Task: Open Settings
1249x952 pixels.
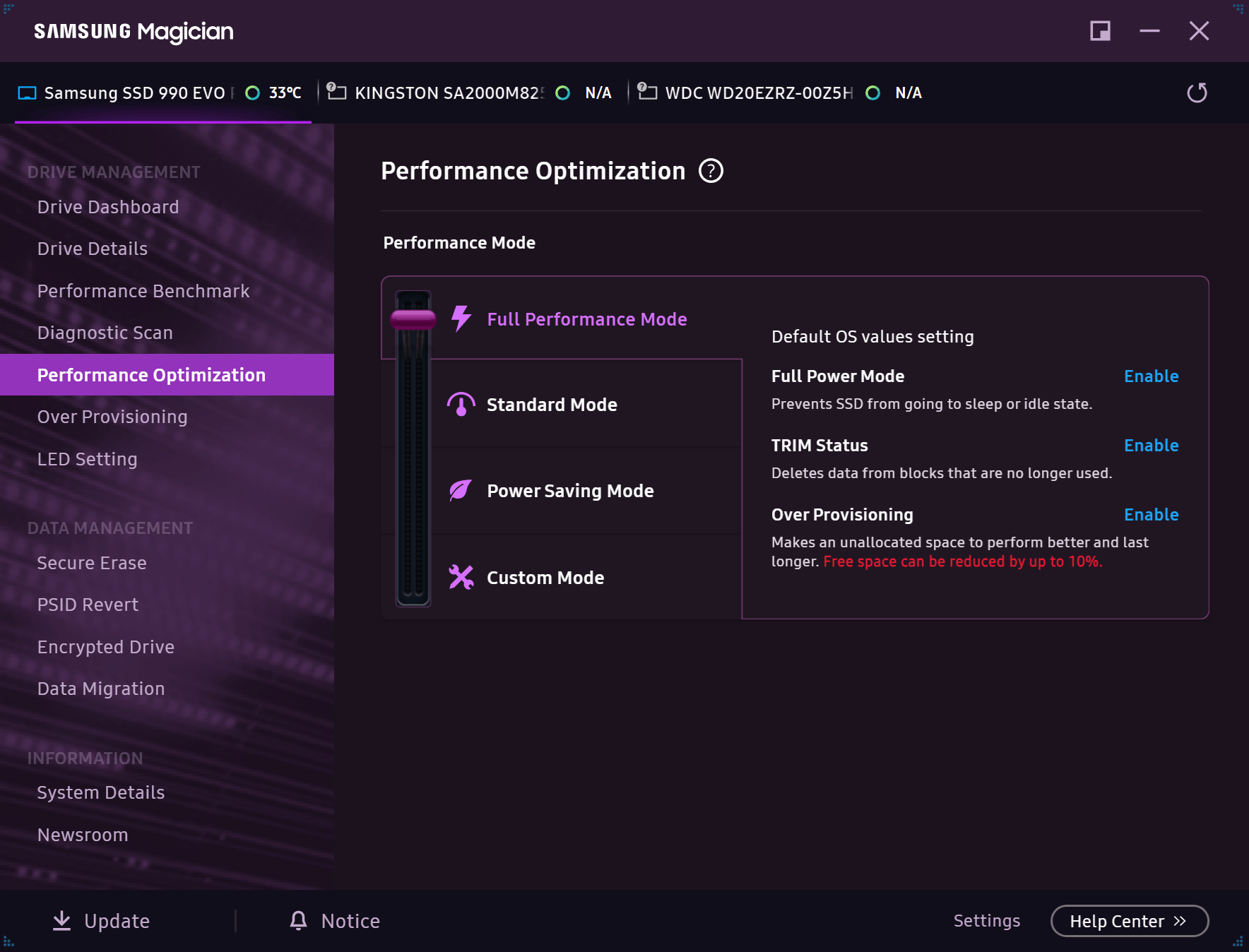Action: tap(987, 921)
